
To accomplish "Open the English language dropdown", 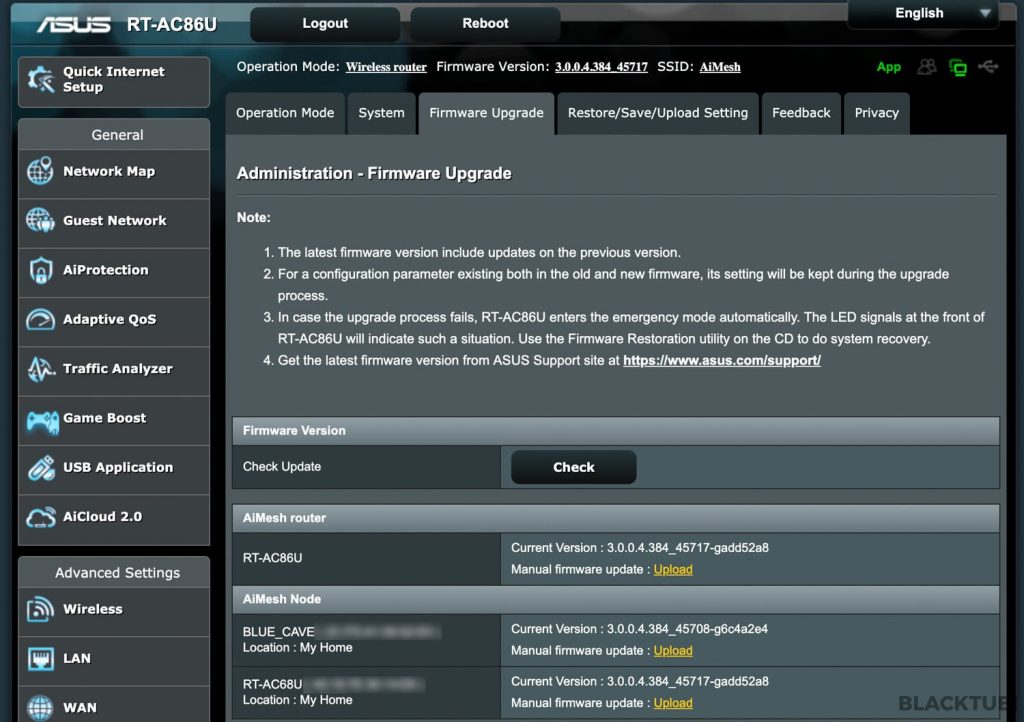I will pos(923,14).
